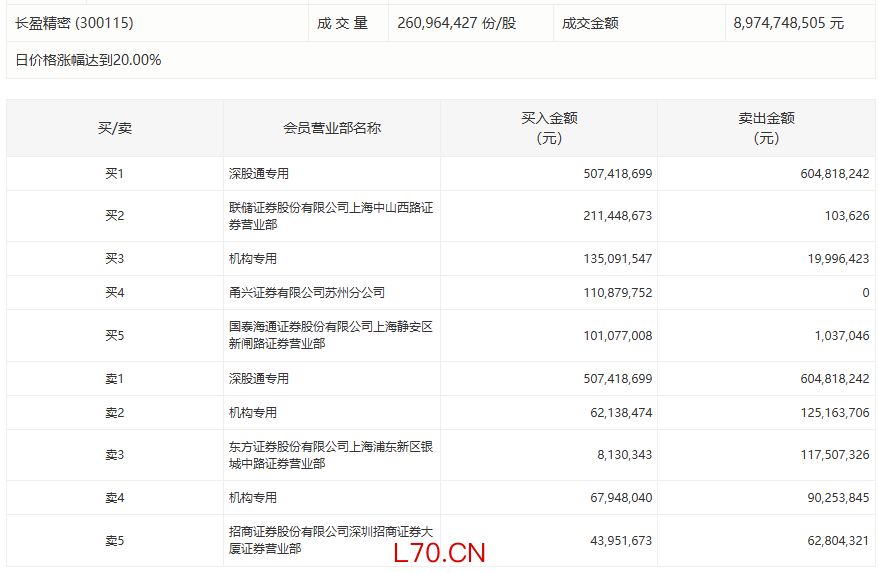This screenshot has height=573, width=879.
Task: Select the 成交金额 label cell
Action: (590, 22)
